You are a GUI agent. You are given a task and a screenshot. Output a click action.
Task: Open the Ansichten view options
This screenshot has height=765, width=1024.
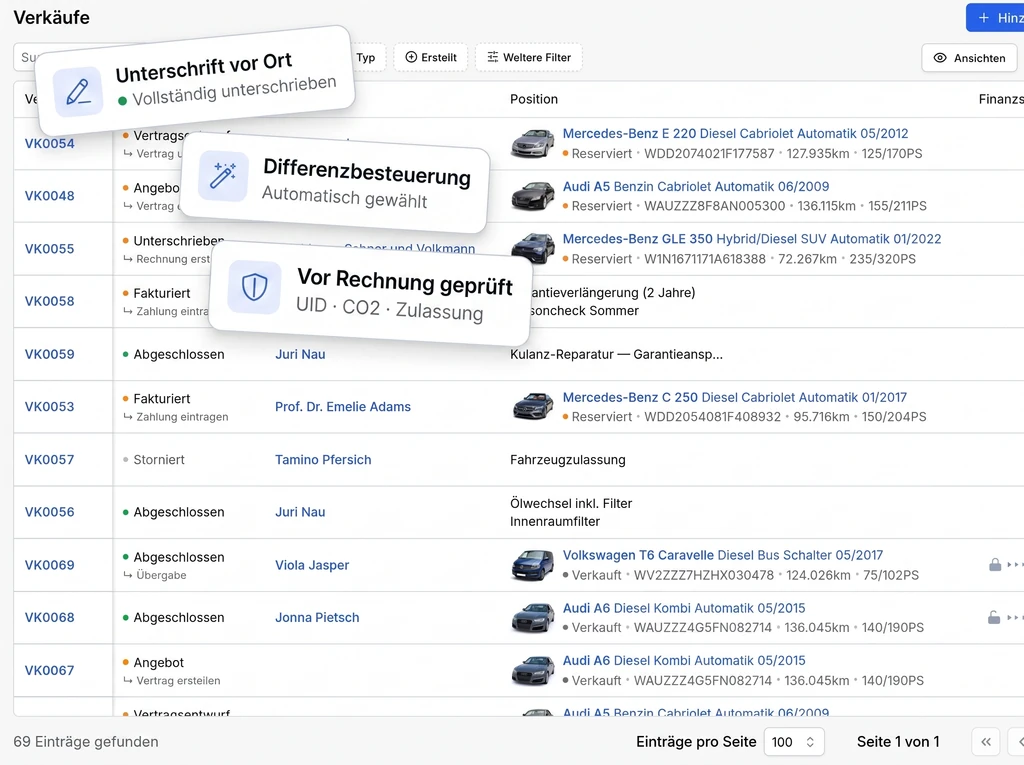point(969,58)
